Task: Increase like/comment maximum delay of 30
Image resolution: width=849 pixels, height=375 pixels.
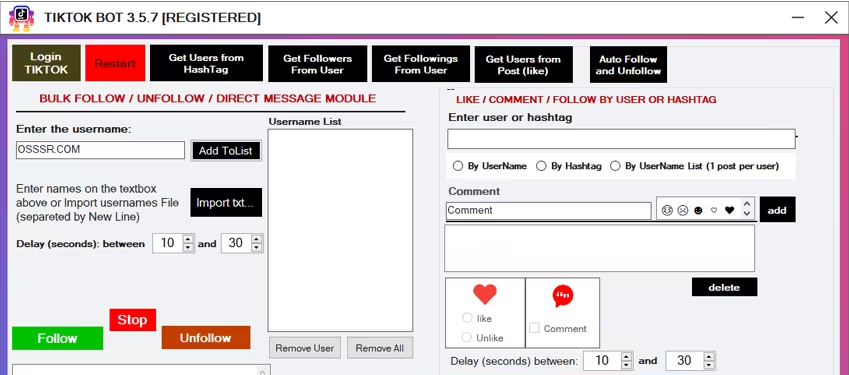Action: [x=709, y=356]
